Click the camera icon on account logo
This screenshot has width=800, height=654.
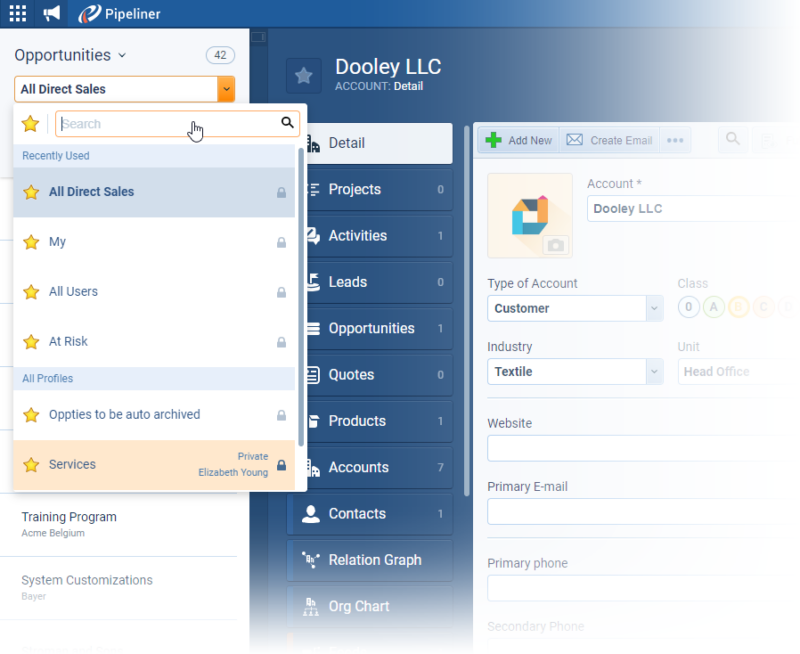(x=555, y=245)
